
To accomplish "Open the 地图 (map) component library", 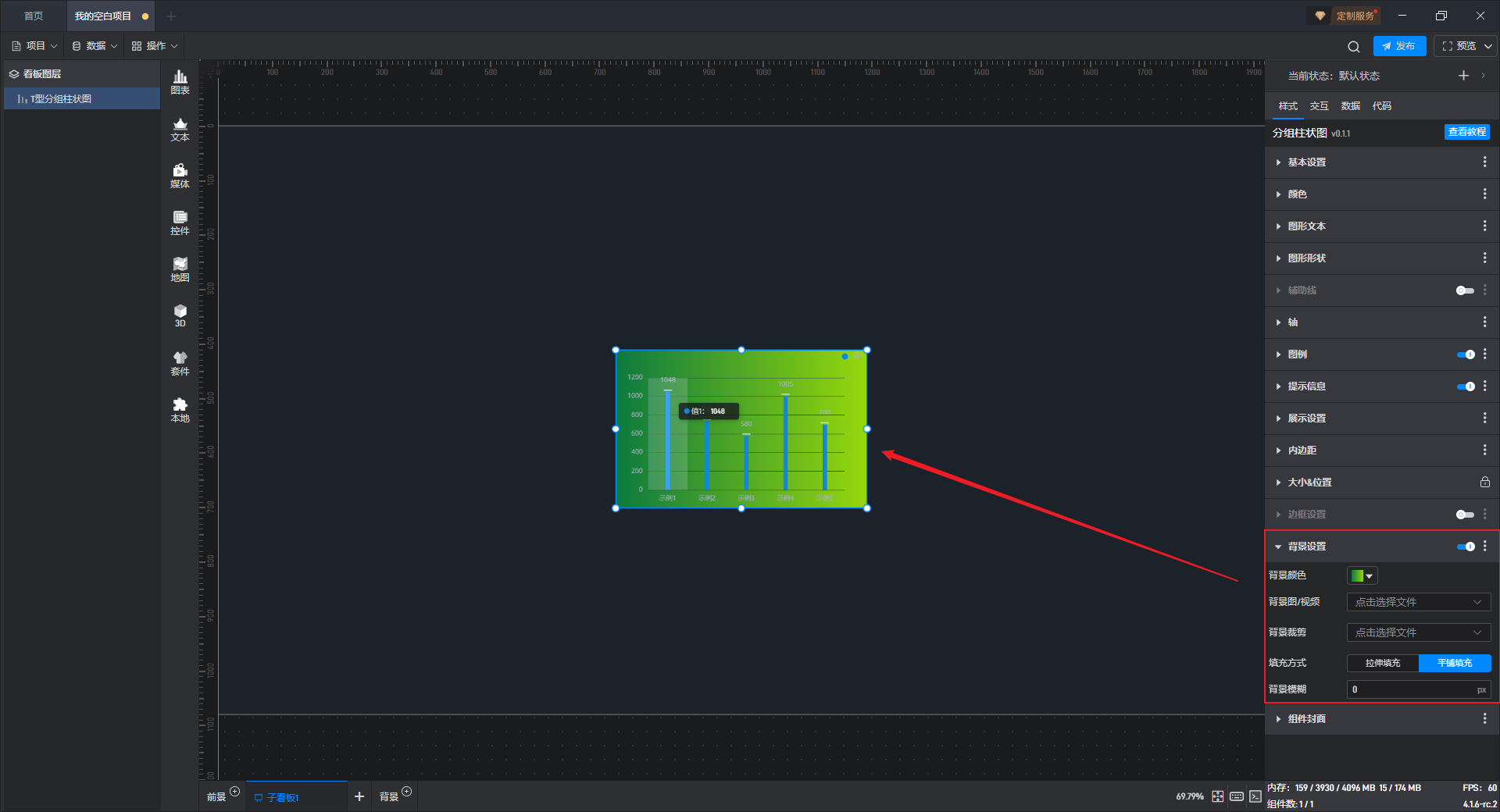I will (x=180, y=269).
